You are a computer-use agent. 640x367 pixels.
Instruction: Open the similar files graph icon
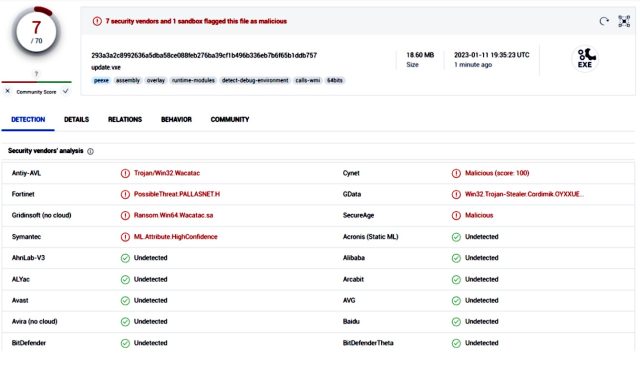(624, 21)
